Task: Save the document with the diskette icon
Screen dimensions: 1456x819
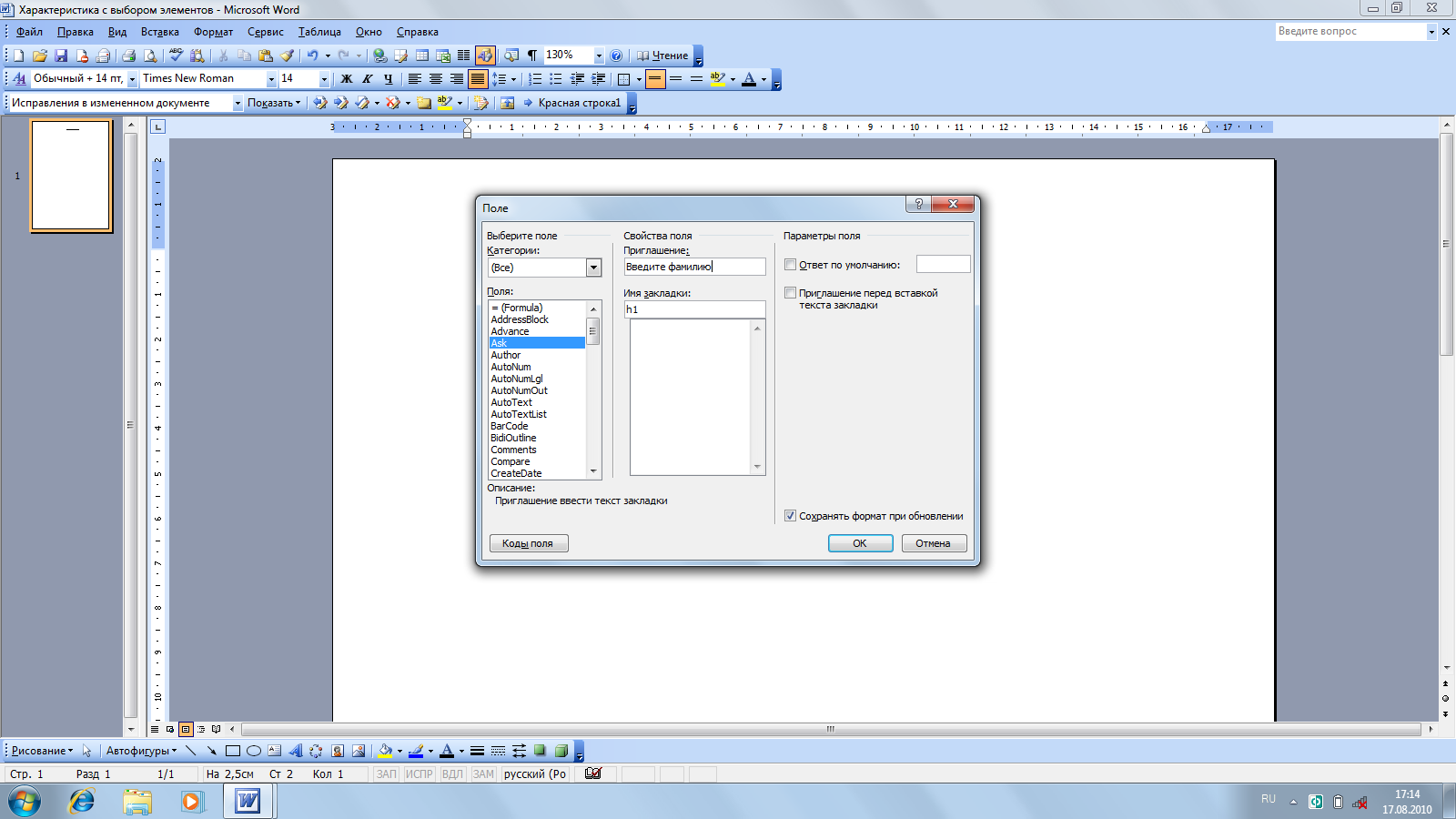Action: 61,56
